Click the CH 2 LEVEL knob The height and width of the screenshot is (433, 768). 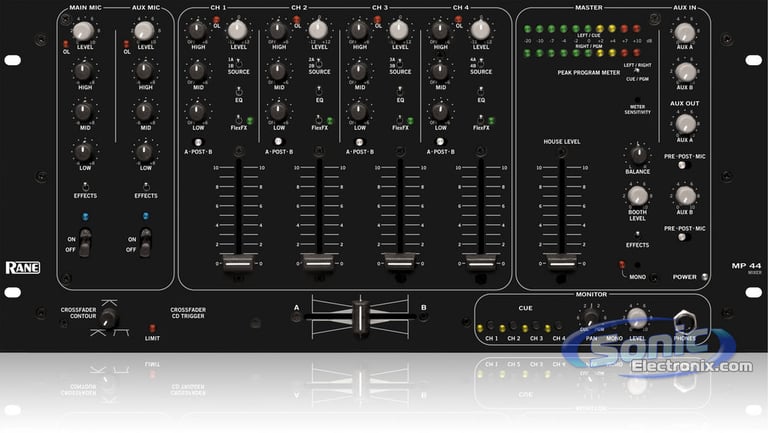tap(318, 30)
